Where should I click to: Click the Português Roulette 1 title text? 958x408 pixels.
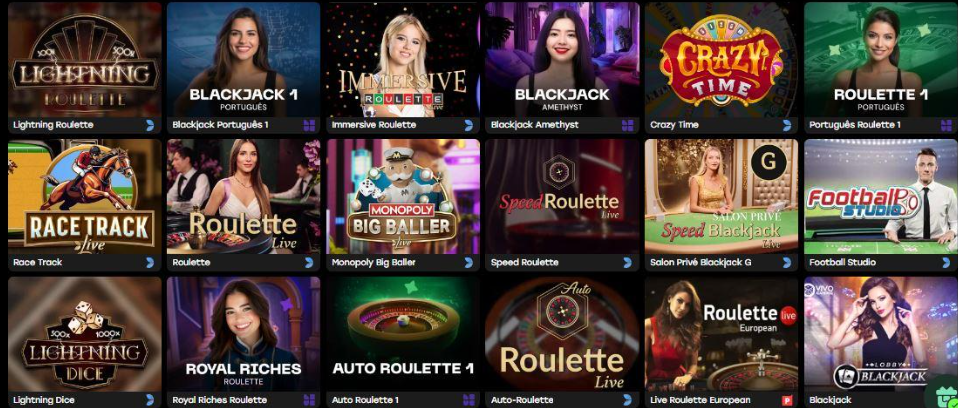point(855,125)
